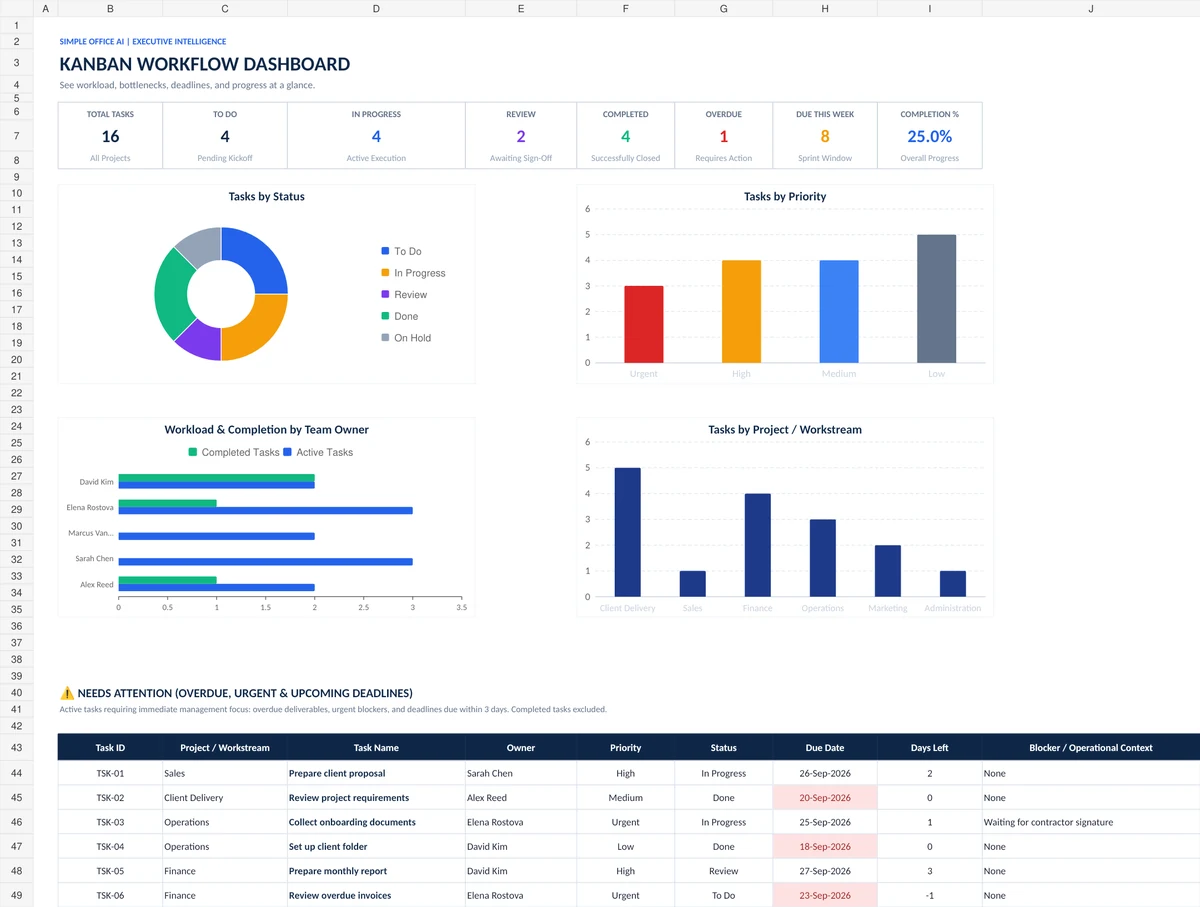Click David Kim's green completed tasks bar
The width and height of the screenshot is (1200, 907).
tap(216, 478)
